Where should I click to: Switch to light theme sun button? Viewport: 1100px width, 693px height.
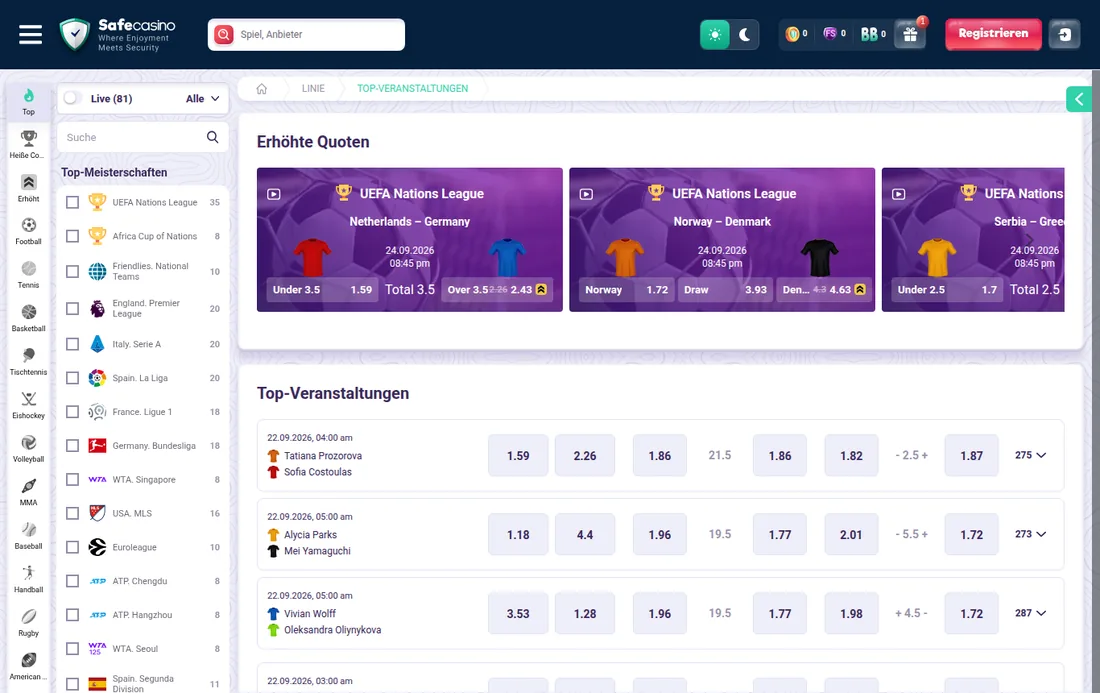[x=715, y=34]
